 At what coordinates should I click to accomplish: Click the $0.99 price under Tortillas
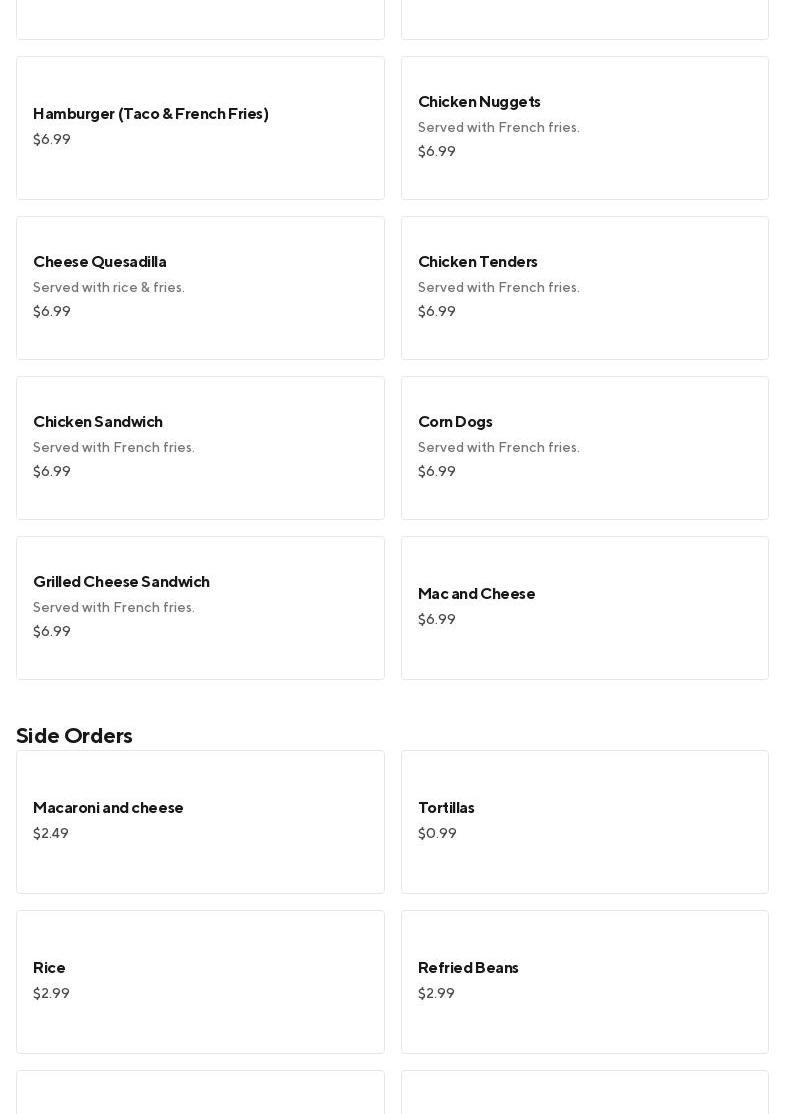point(437,834)
